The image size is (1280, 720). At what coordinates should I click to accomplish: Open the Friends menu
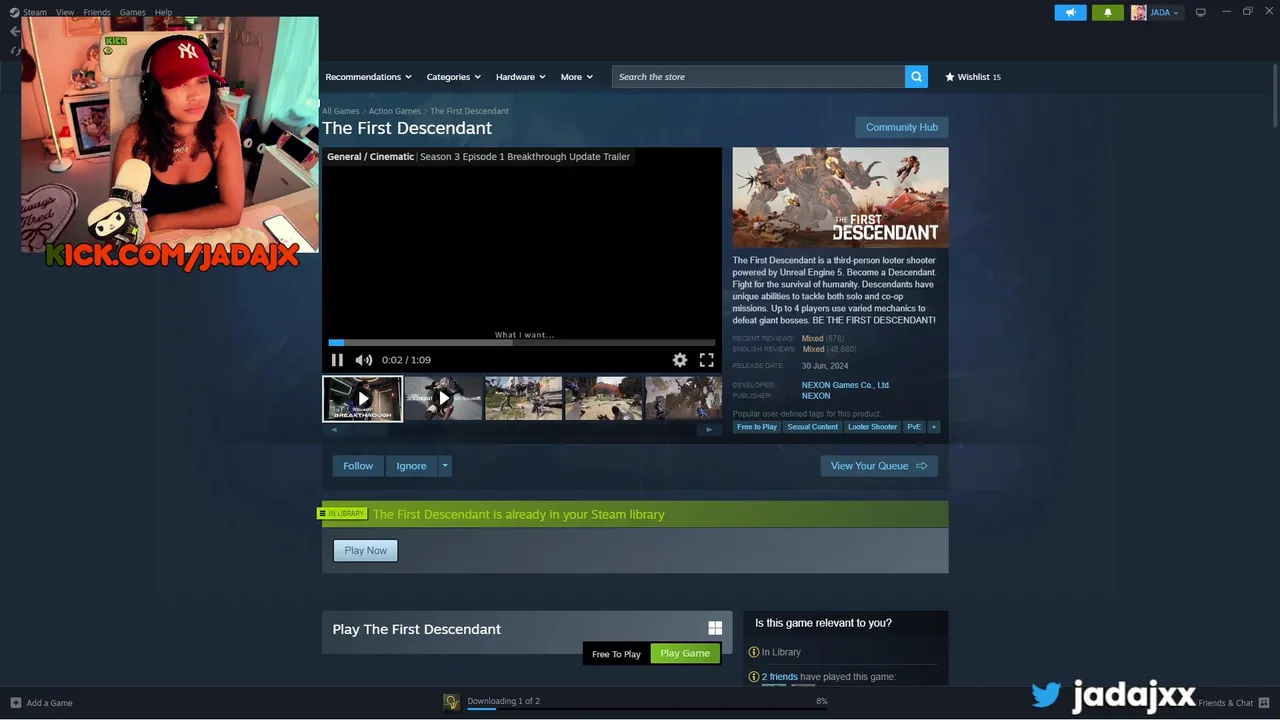[x=97, y=12]
